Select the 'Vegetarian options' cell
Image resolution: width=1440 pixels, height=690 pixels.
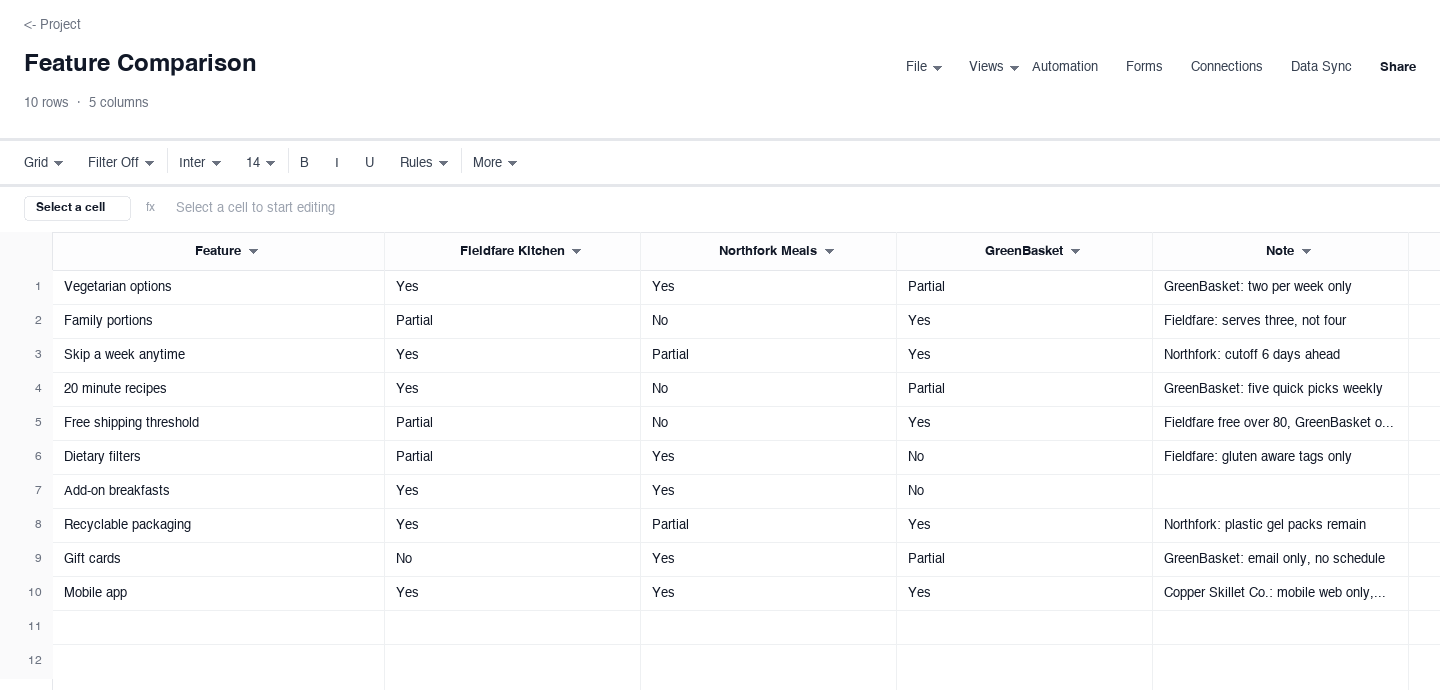tap(218, 287)
